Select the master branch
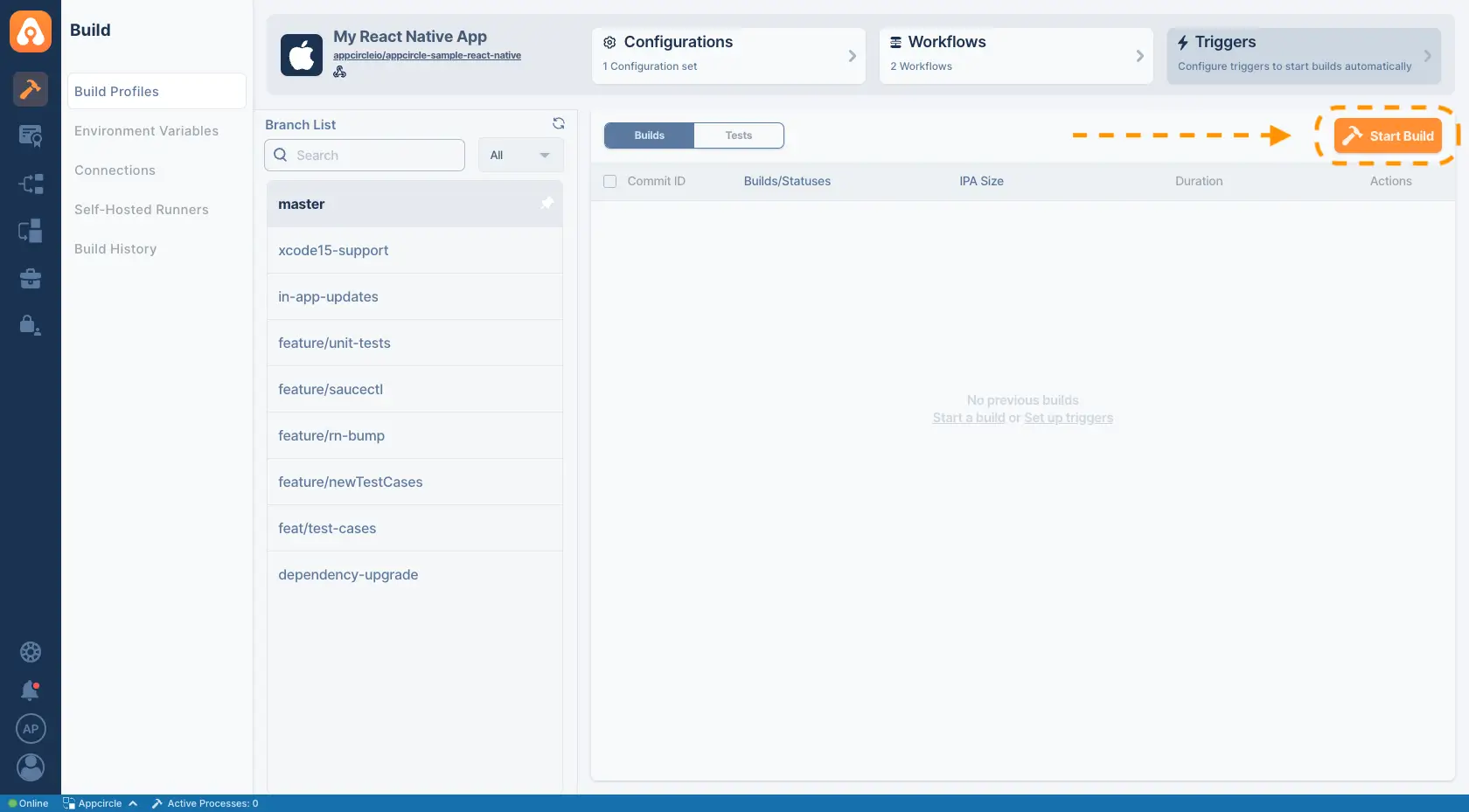 [x=414, y=204]
